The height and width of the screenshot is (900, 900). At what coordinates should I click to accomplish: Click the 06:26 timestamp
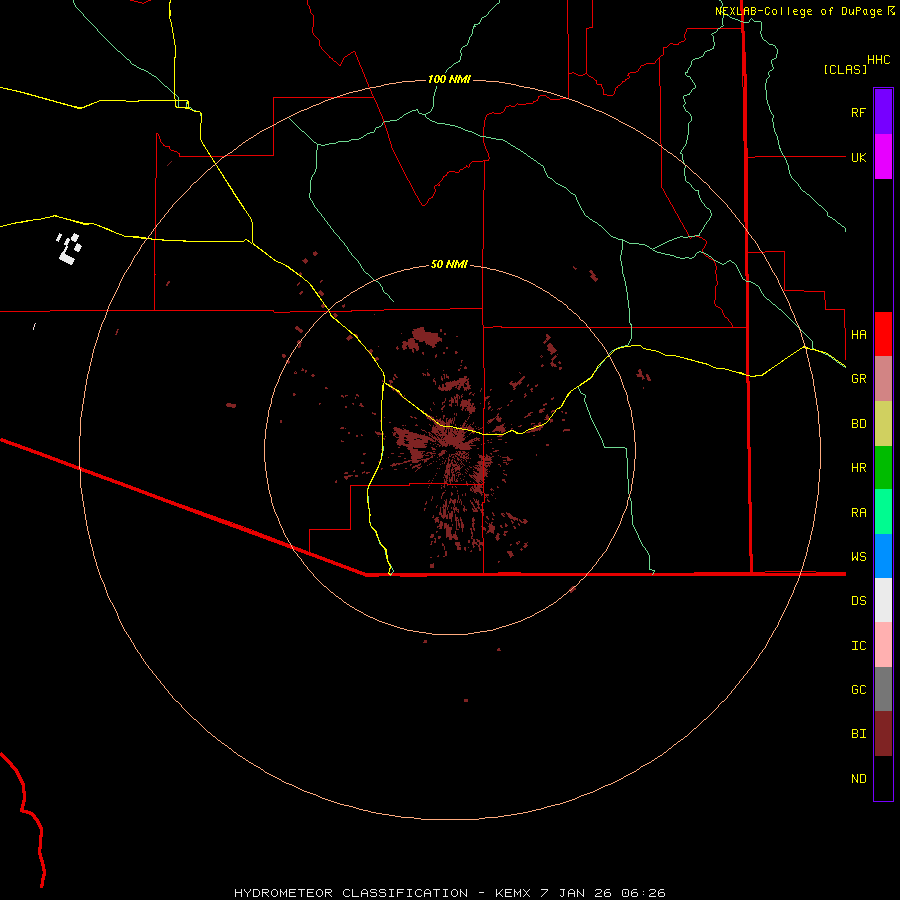coord(643,893)
